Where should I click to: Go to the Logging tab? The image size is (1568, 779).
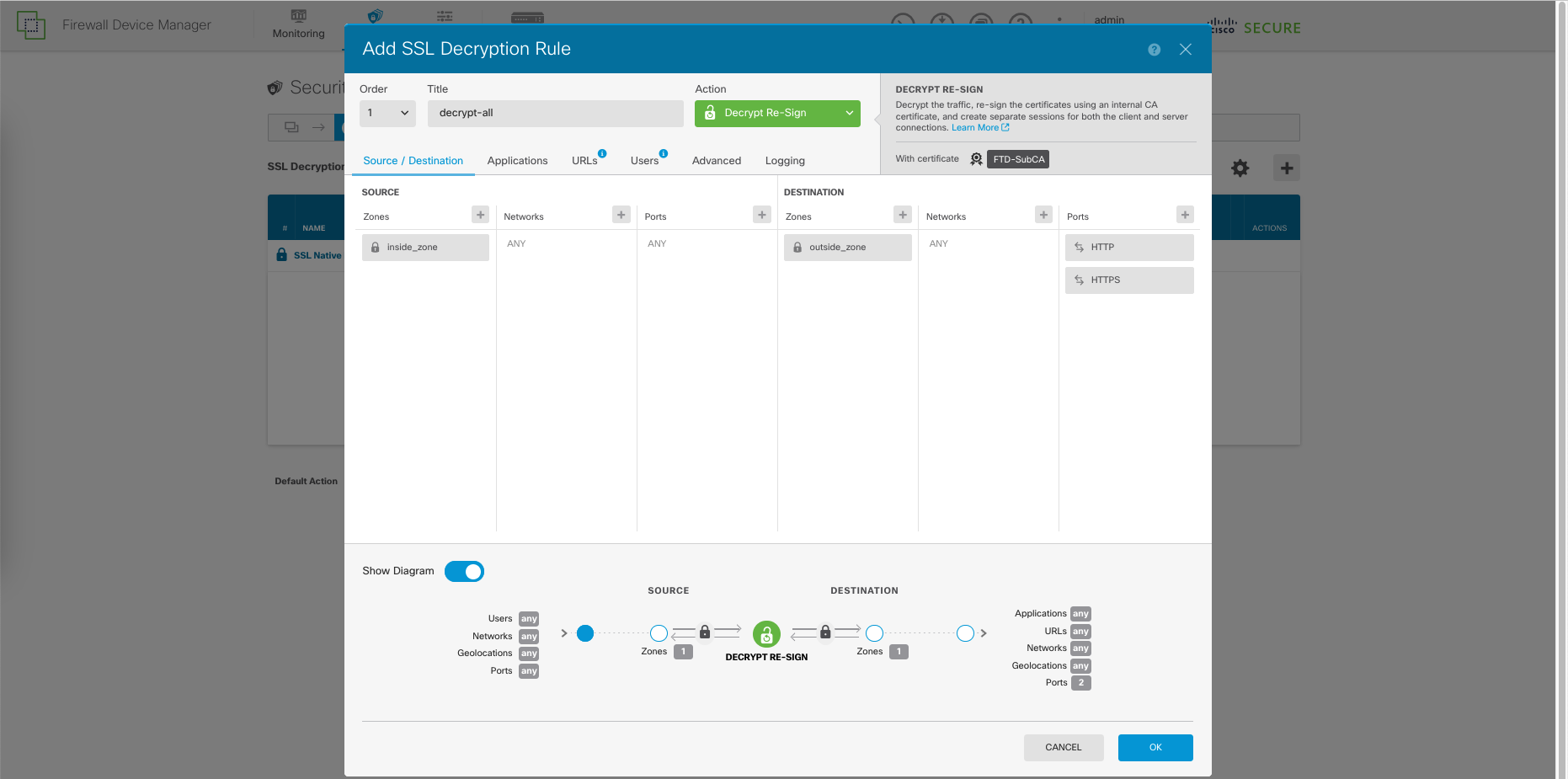pyautogui.click(x=784, y=161)
